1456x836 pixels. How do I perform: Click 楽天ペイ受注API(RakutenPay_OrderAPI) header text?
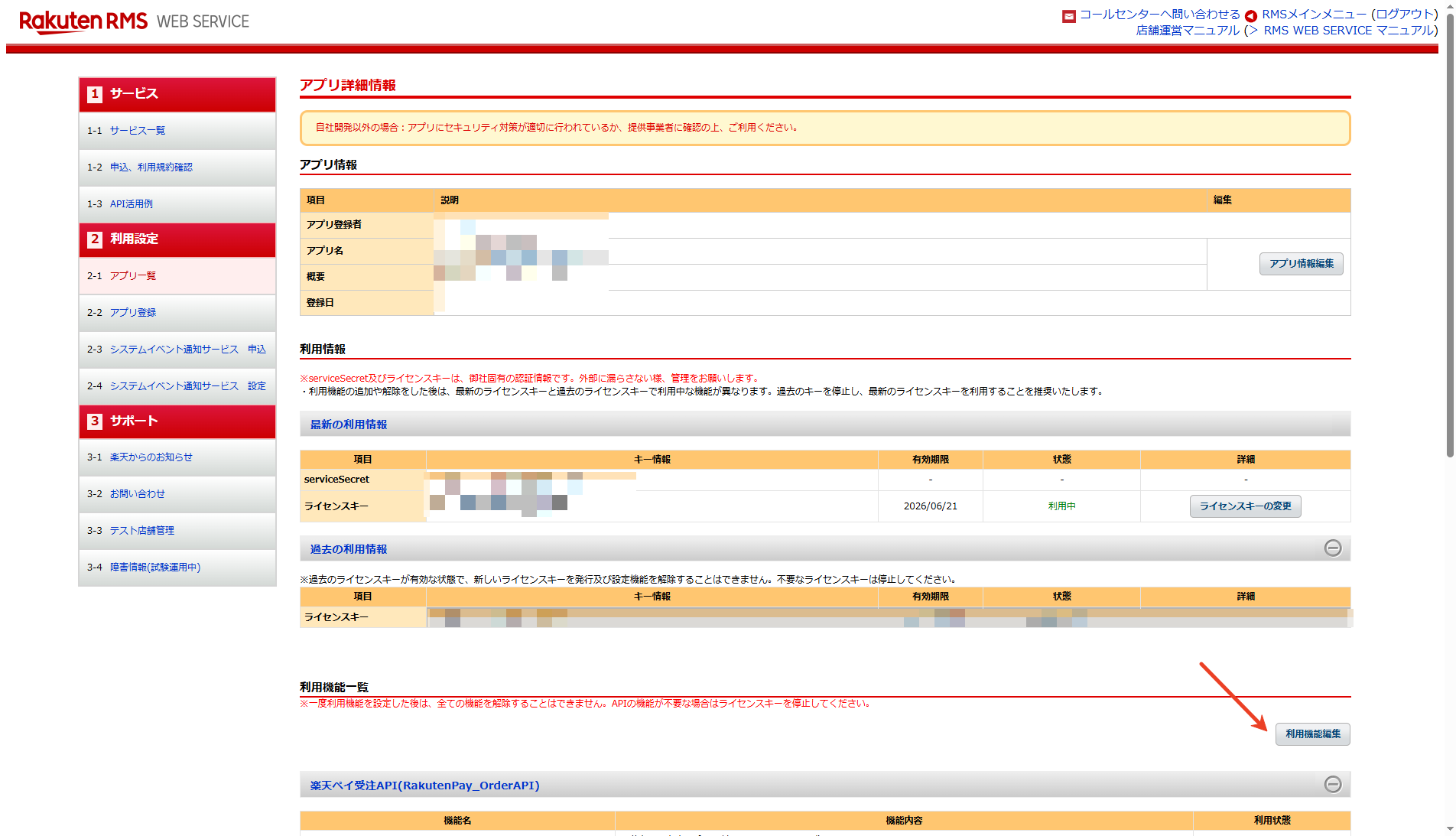click(x=424, y=786)
